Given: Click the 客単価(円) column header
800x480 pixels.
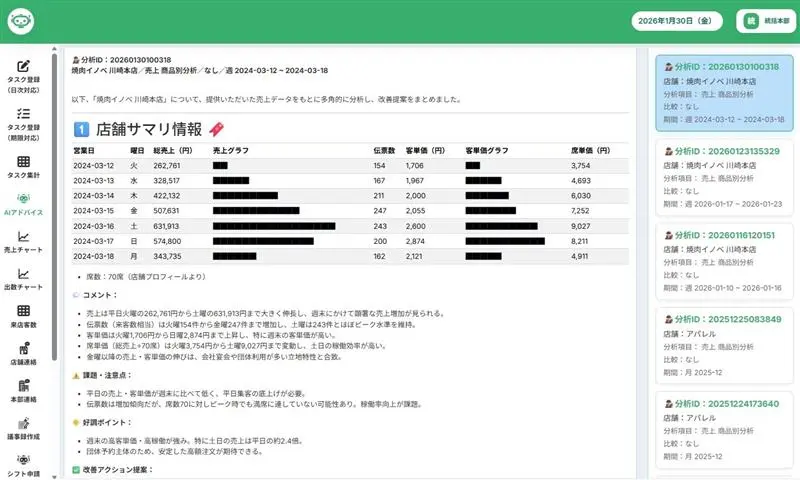Looking at the screenshot, I should coord(426,150).
